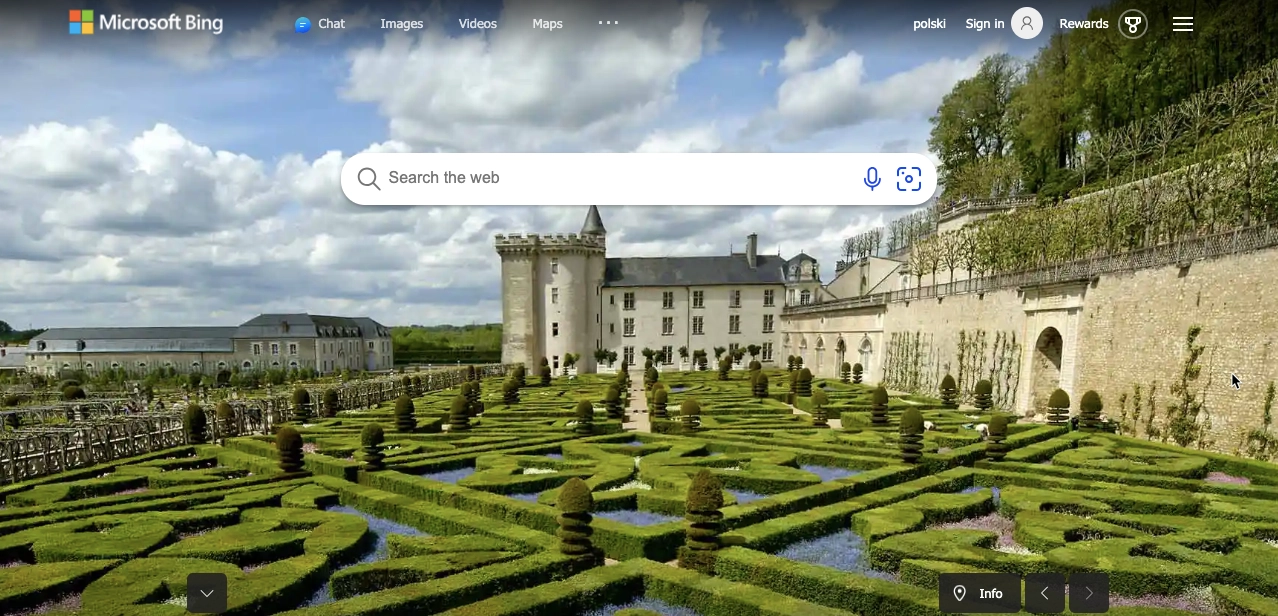Viewport: 1278px width, 616px height.
Task: Go to the Maps tab
Action: pyautogui.click(x=547, y=24)
